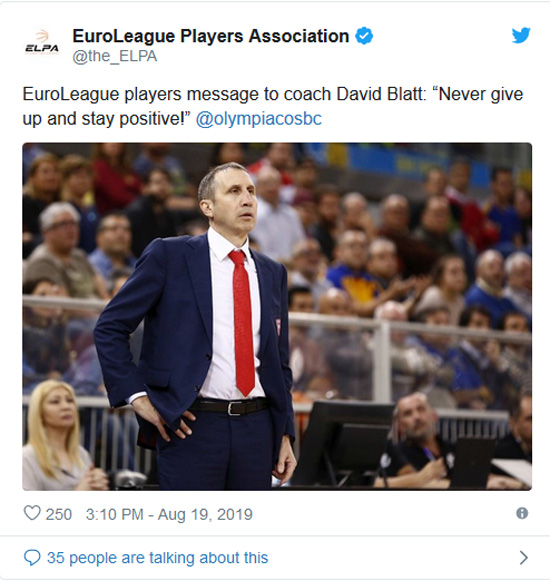
Task: Expand conversation using the right chevron arrow
Action: tap(523, 558)
